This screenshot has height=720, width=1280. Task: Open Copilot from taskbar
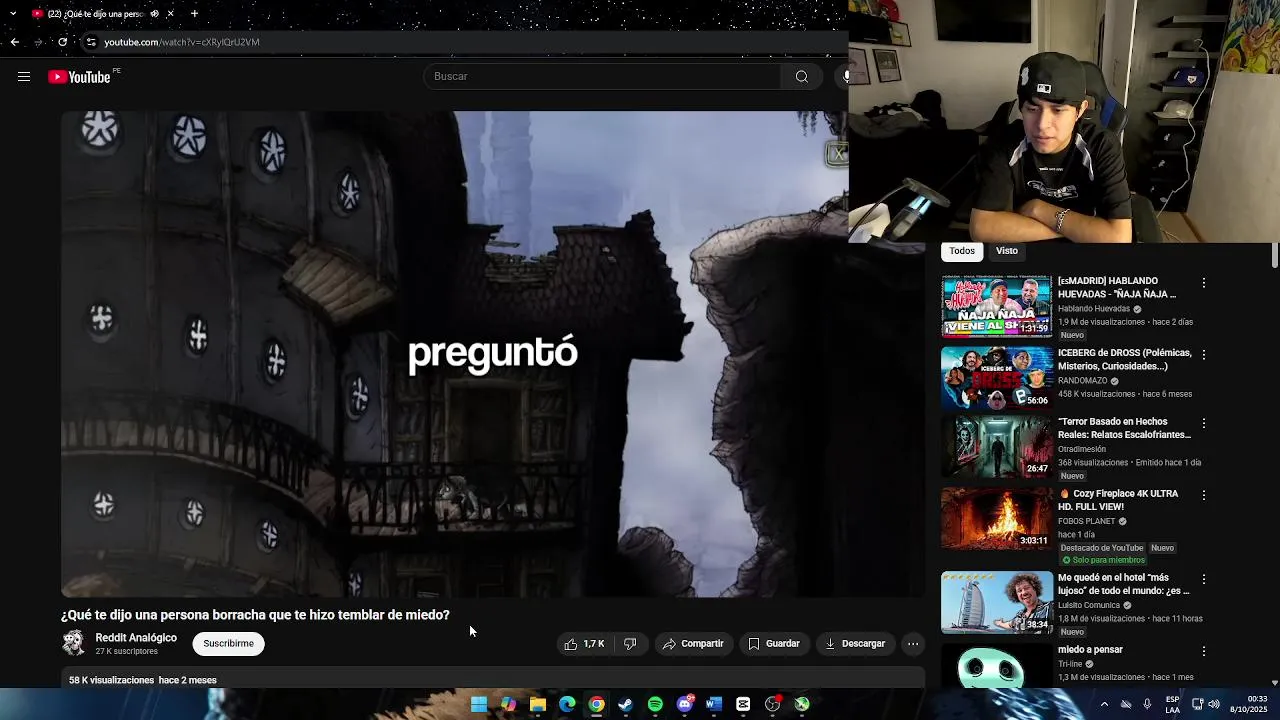point(508,704)
